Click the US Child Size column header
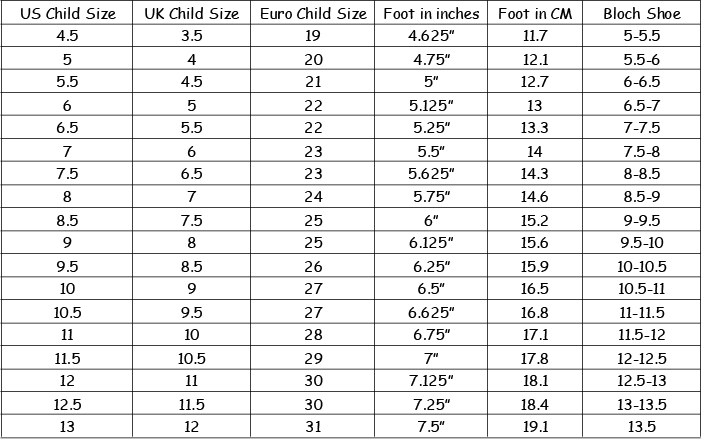 pos(67,13)
